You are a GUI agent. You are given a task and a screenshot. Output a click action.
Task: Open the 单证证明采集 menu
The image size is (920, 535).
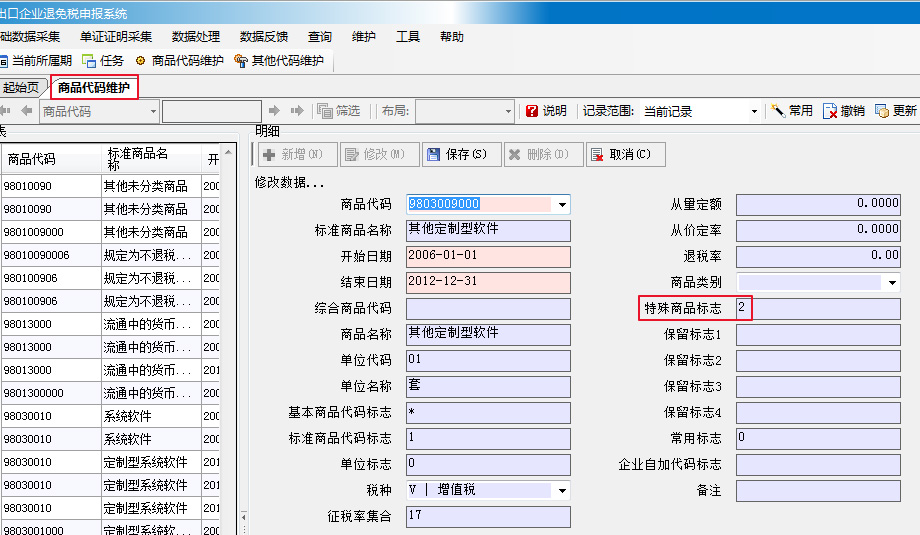(116, 36)
